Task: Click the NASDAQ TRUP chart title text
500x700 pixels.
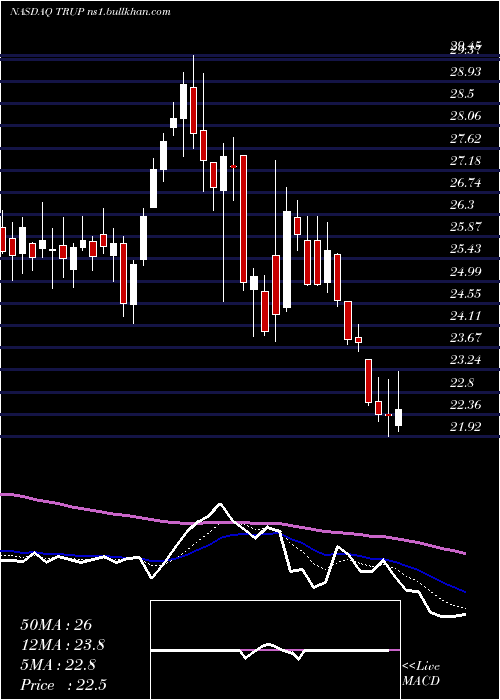Action: point(90,12)
